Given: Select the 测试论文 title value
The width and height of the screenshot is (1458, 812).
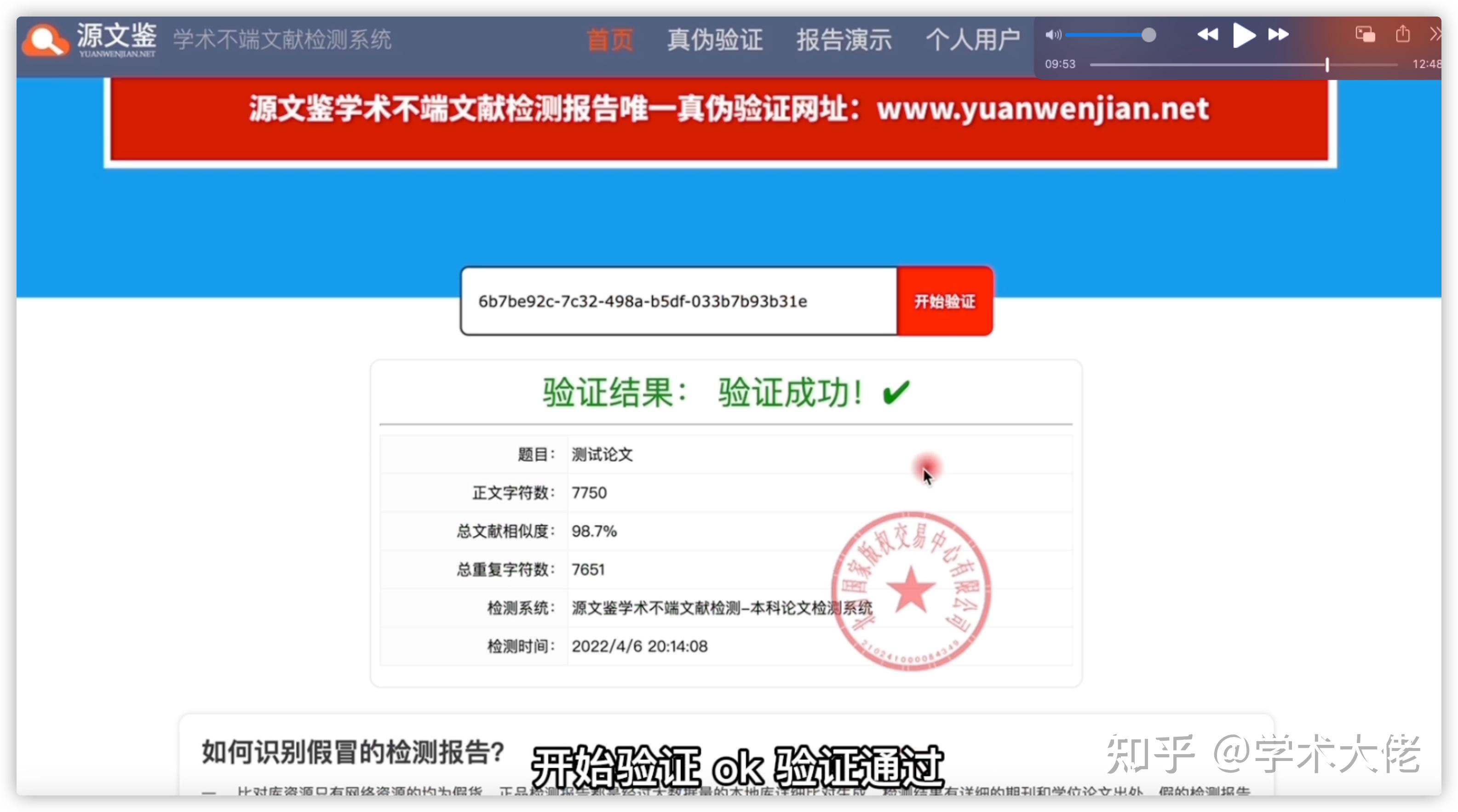Looking at the screenshot, I should click(x=602, y=454).
